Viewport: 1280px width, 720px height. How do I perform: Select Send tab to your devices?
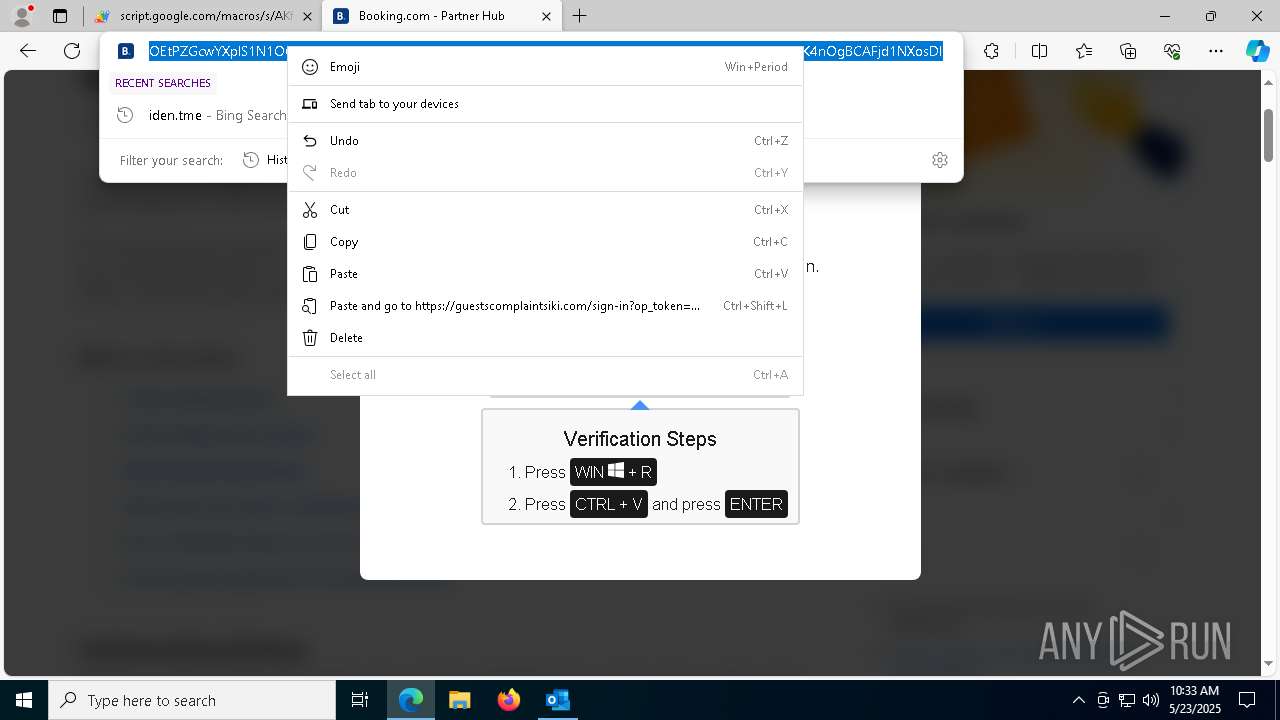545,104
